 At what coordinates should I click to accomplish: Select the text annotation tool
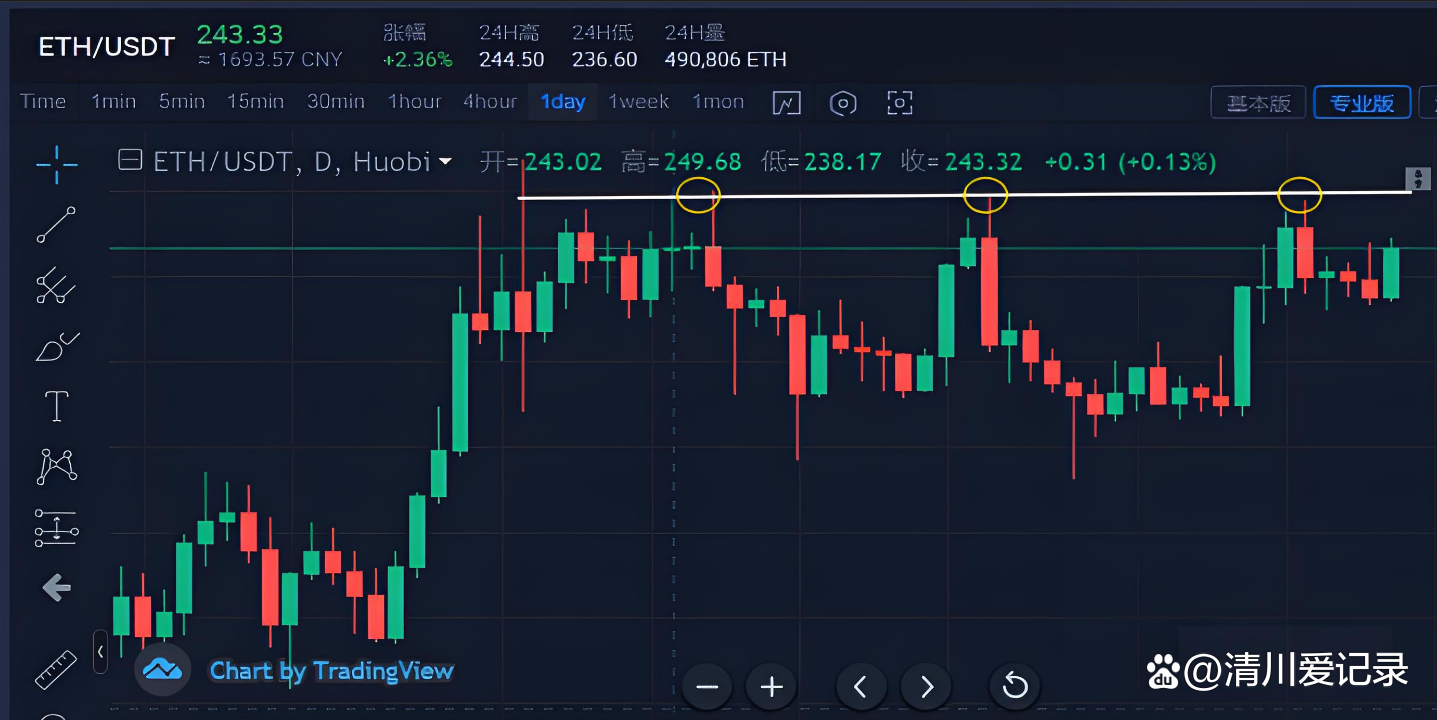pyautogui.click(x=57, y=405)
